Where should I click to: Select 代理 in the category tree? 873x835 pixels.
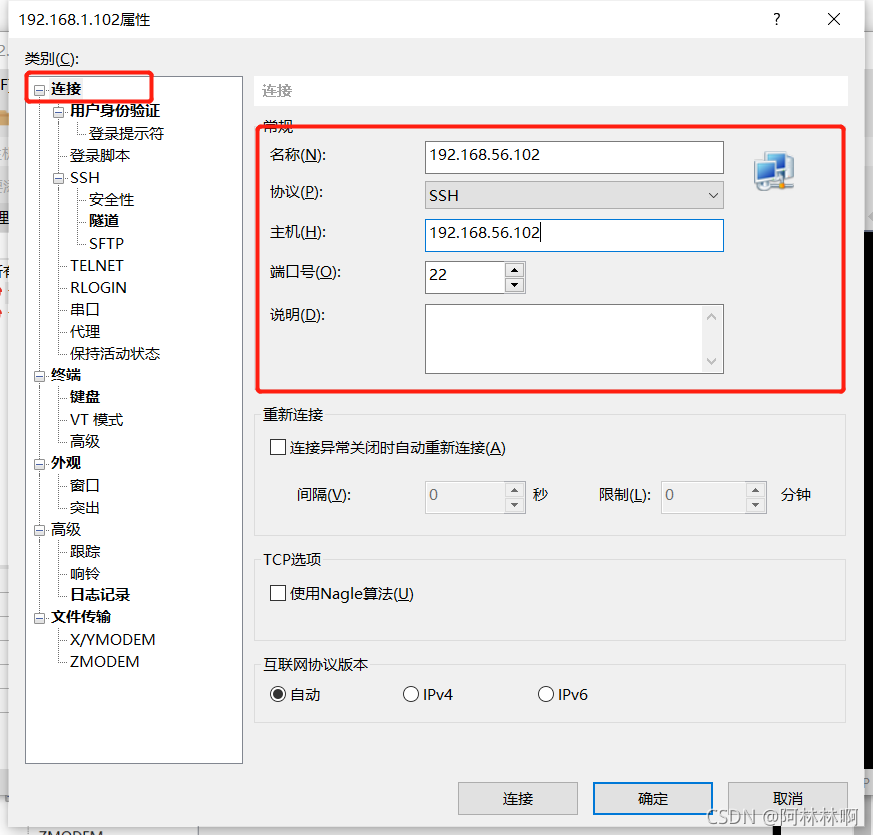[x=85, y=331]
